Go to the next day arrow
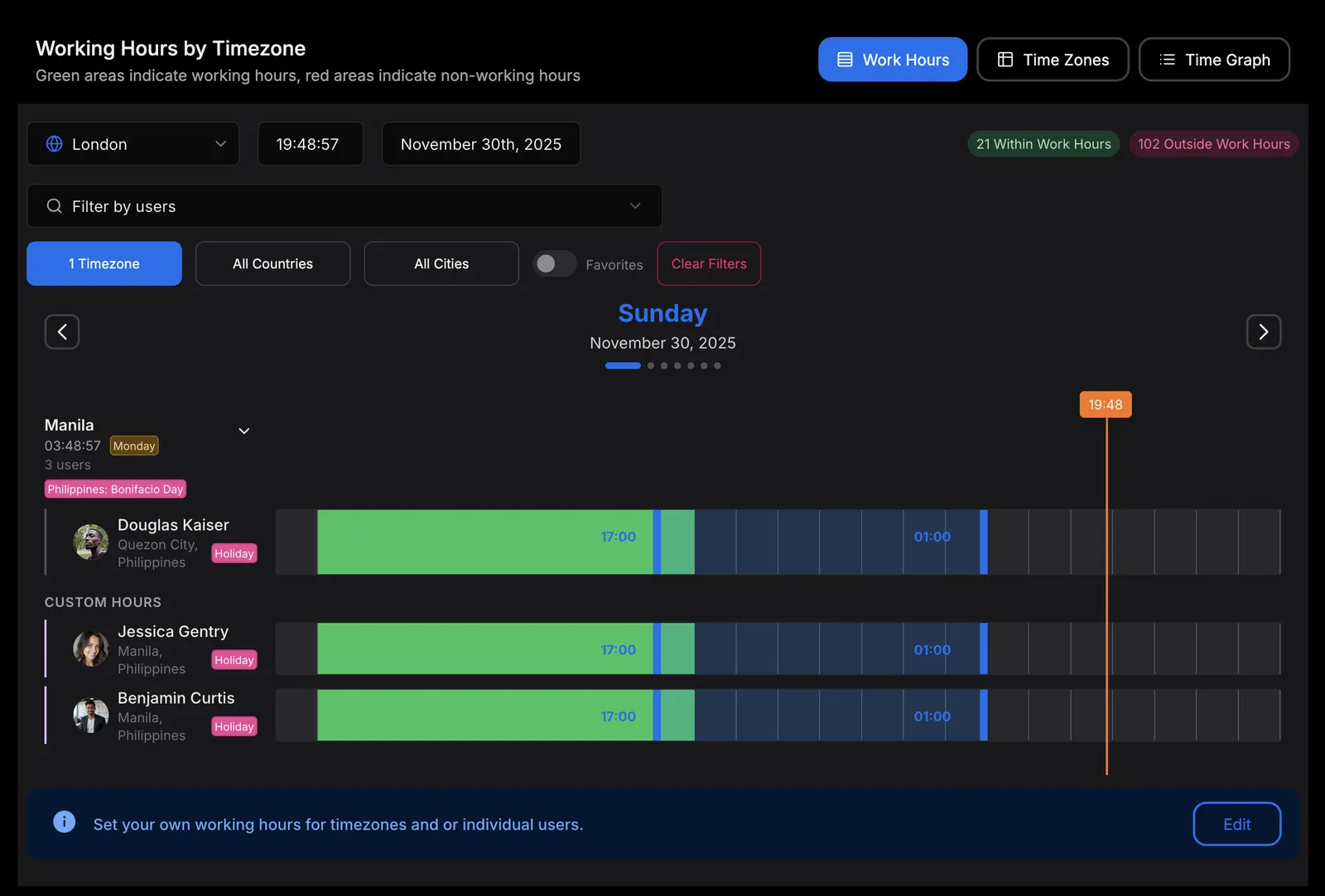Screen dimensions: 1325x896 (1264, 332)
